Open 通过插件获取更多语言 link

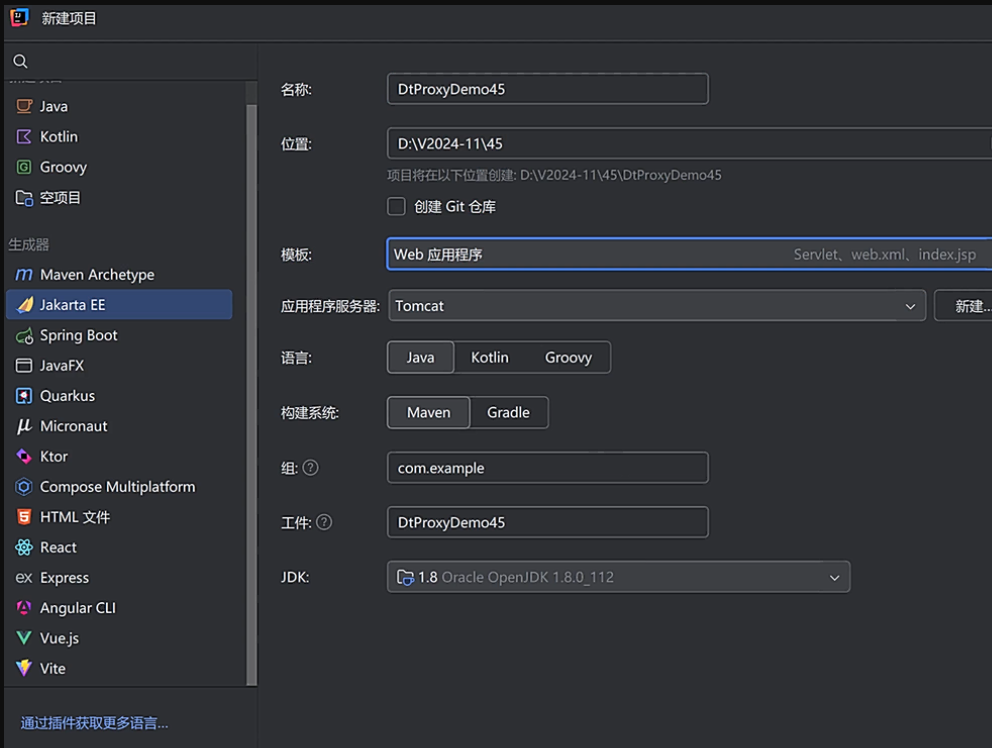pyautogui.click(x=94, y=723)
